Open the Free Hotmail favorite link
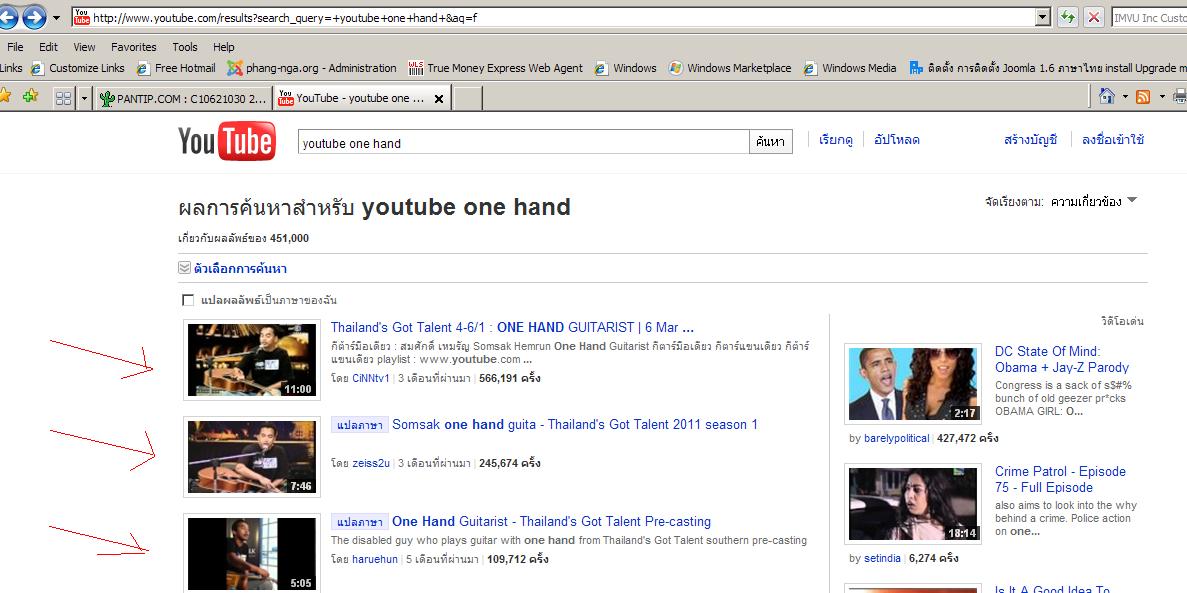 [176, 68]
